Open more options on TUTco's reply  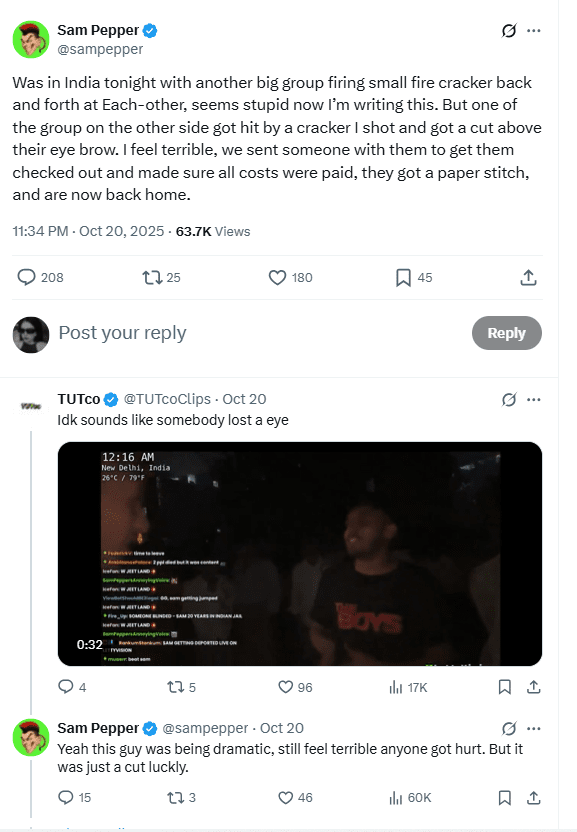[x=532, y=399]
